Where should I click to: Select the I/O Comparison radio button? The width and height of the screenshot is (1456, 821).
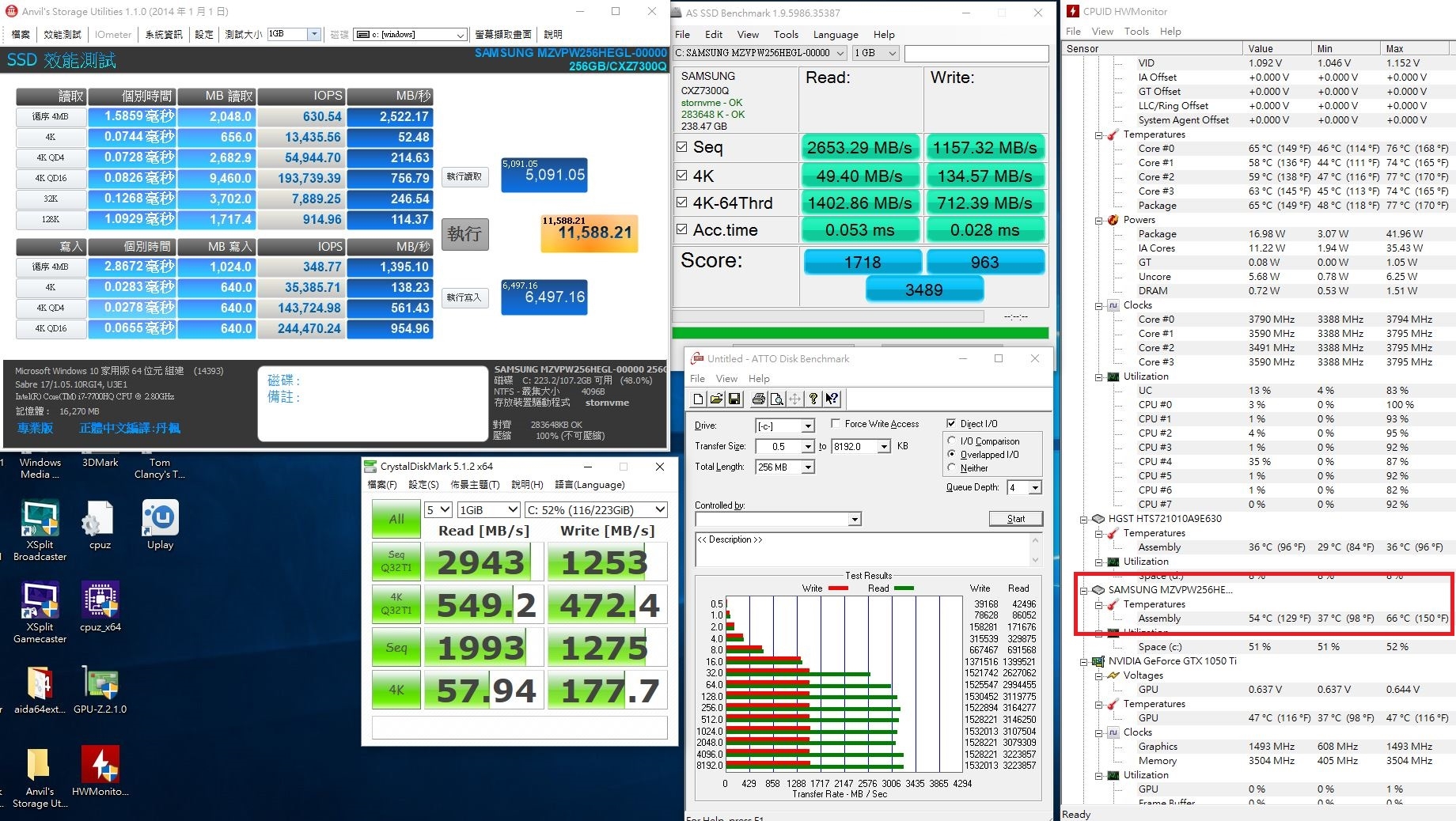(x=951, y=441)
